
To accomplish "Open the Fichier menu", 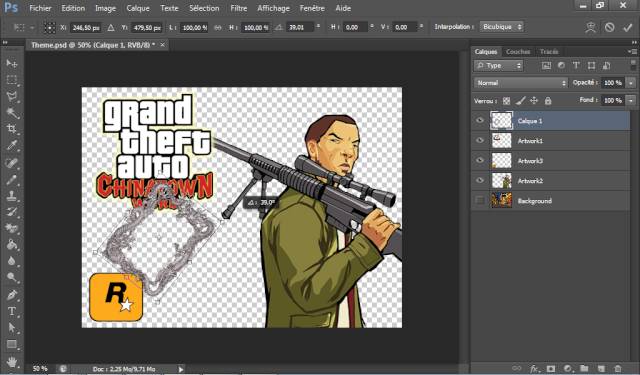I will [40, 8].
